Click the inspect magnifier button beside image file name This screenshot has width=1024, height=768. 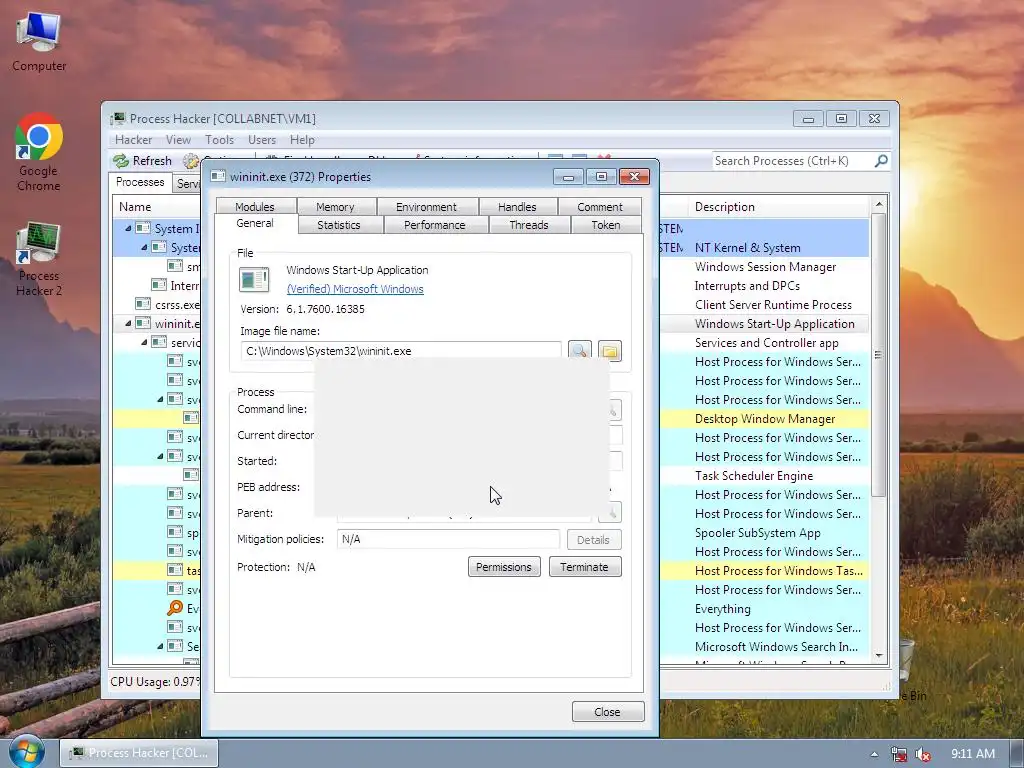tap(579, 351)
